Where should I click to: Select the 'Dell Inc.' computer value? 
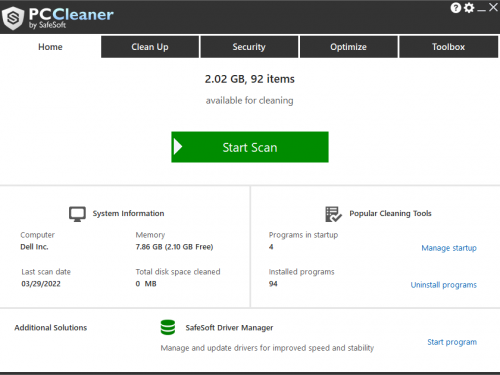34,247
